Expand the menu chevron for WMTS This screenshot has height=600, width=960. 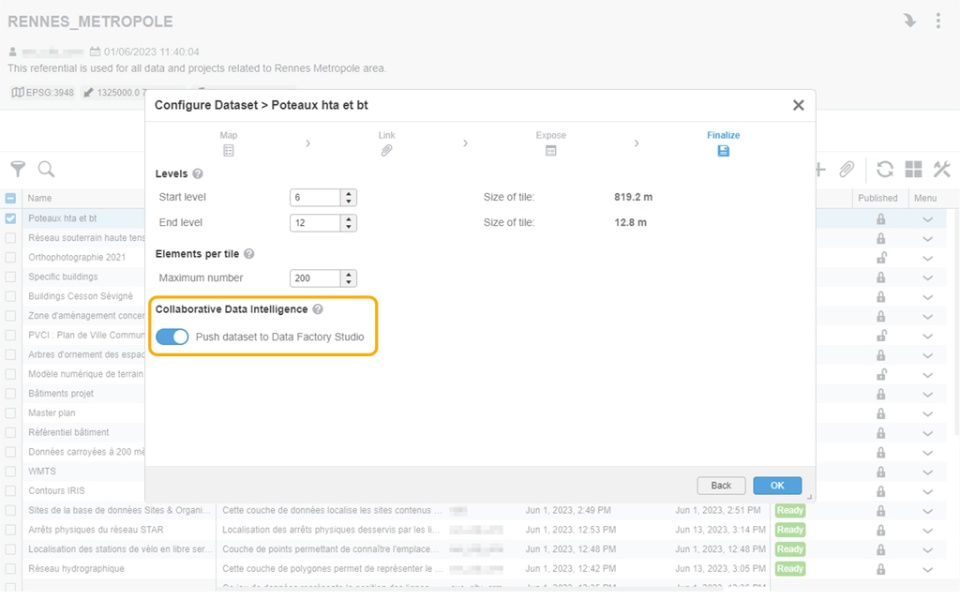point(928,472)
